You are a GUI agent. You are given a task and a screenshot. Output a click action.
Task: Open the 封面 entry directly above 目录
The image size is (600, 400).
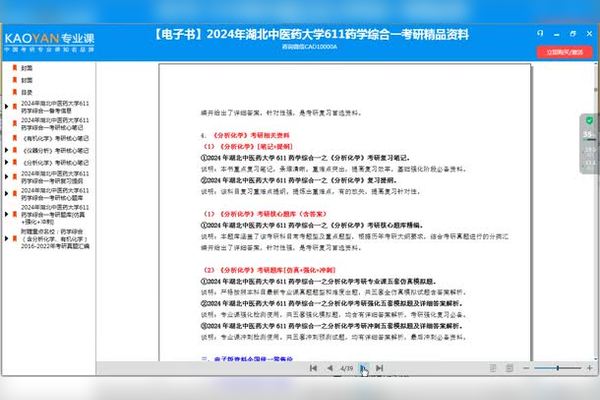click(27, 80)
